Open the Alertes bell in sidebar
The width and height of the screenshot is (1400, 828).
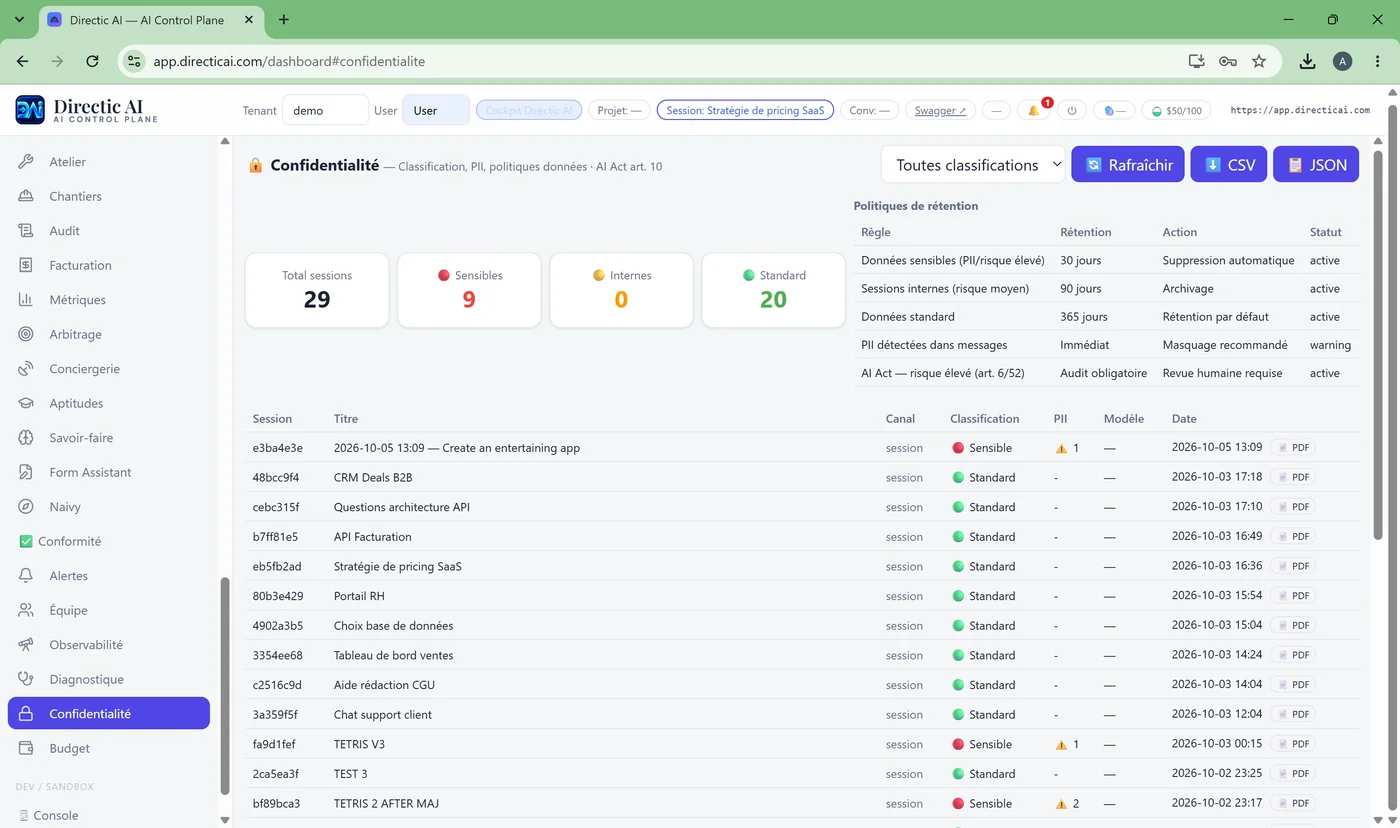click(x=27, y=576)
